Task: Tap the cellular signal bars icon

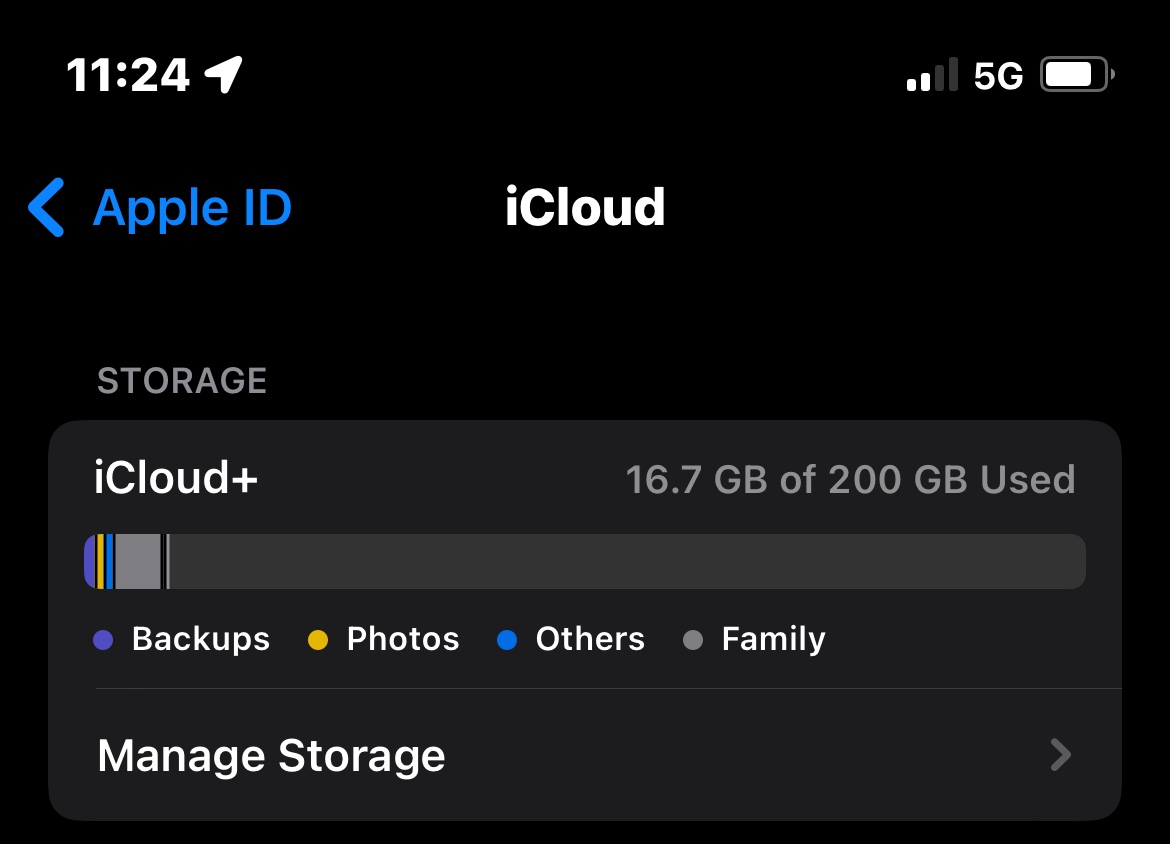Action: pyautogui.click(x=932, y=75)
